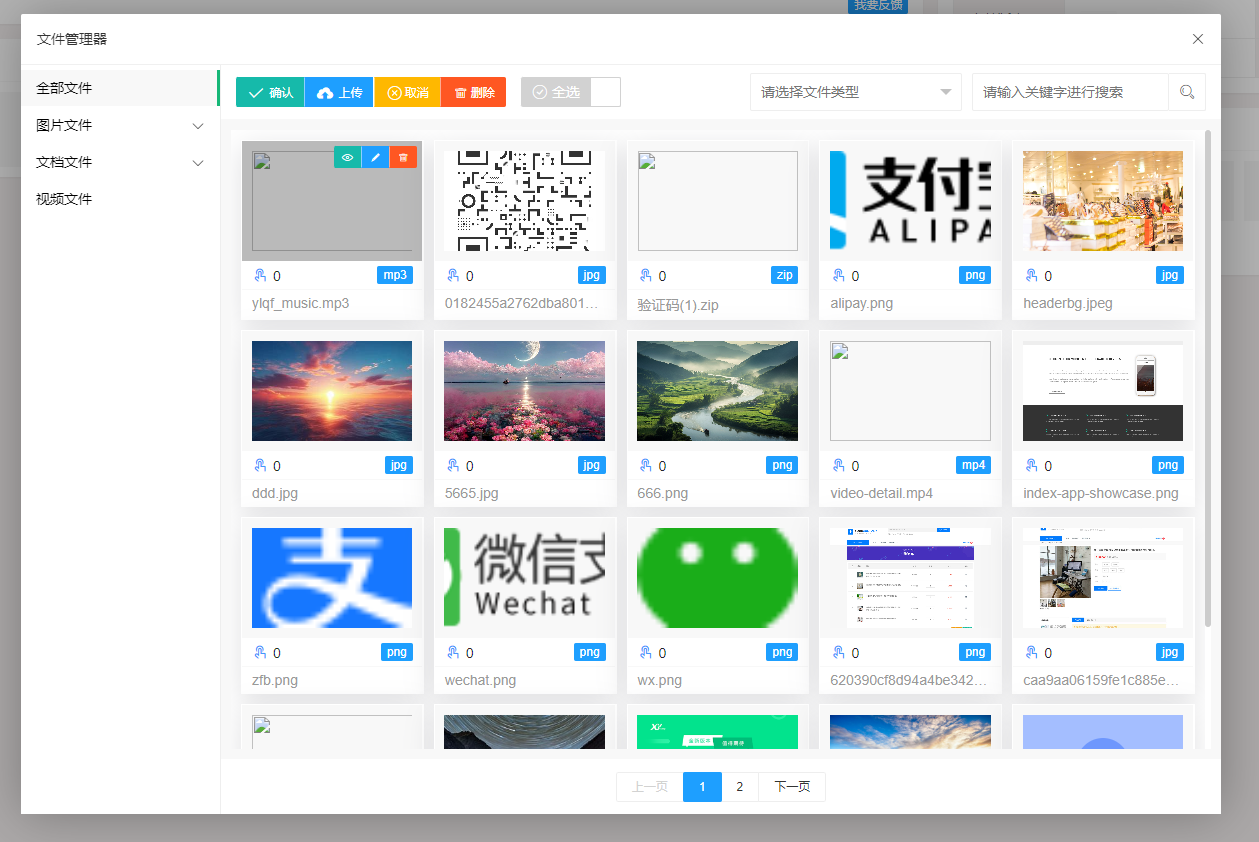
Task: Click the 确认 confirm button
Action: (x=270, y=92)
